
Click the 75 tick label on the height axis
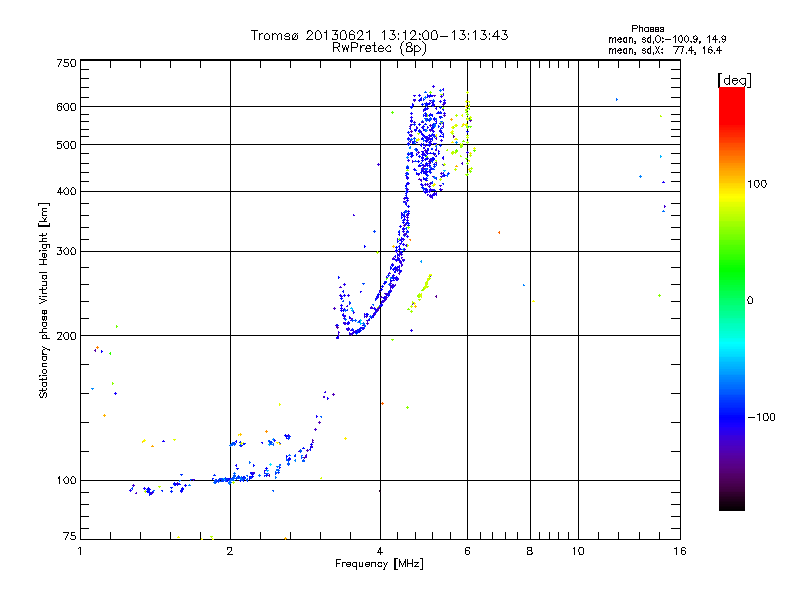[x=70, y=536]
